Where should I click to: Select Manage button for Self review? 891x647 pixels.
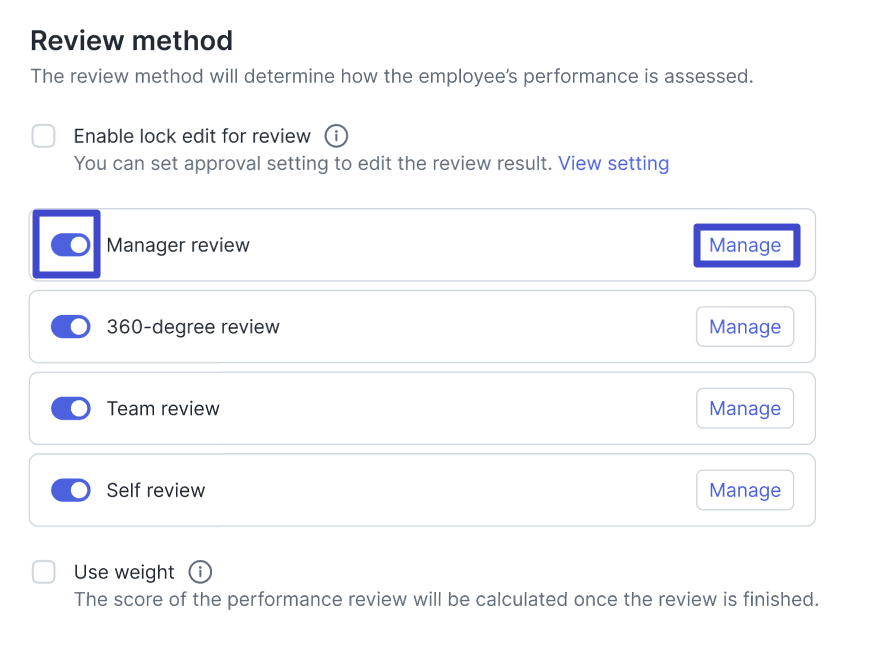[744, 490]
